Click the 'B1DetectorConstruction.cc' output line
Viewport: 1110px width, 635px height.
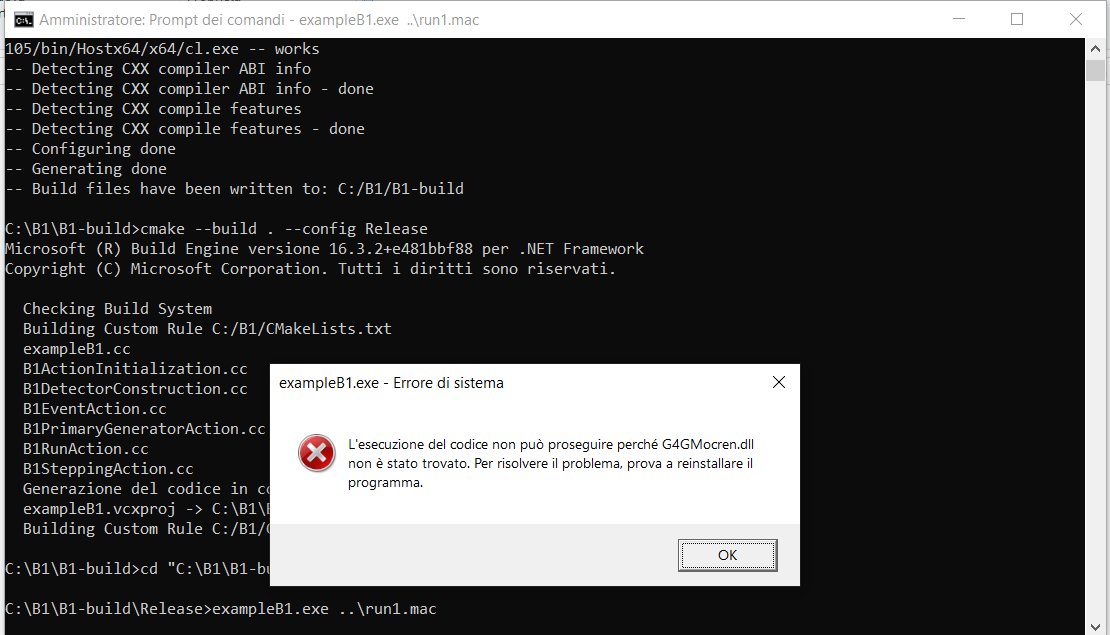tap(135, 389)
